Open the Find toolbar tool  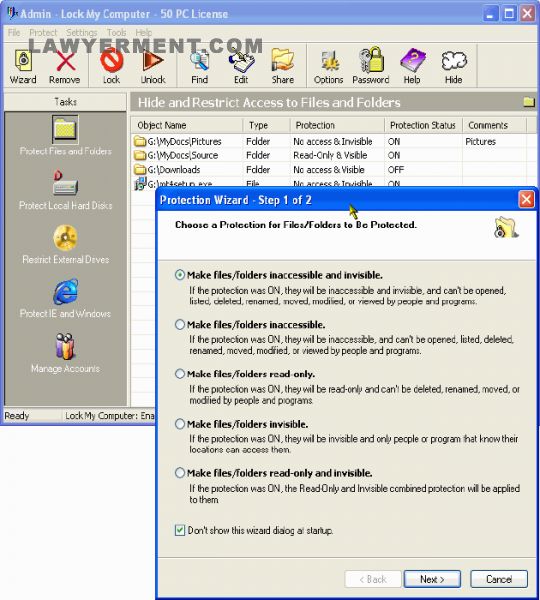pyautogui.click(x=199, y=67)
